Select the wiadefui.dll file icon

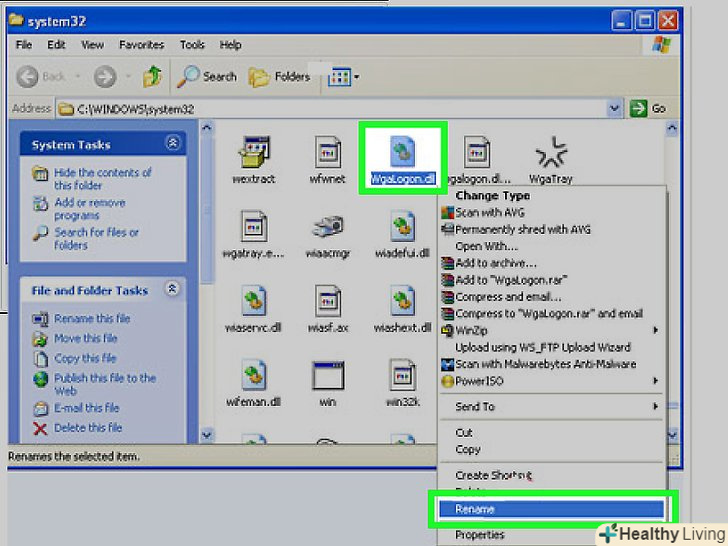tap(403, 227)
